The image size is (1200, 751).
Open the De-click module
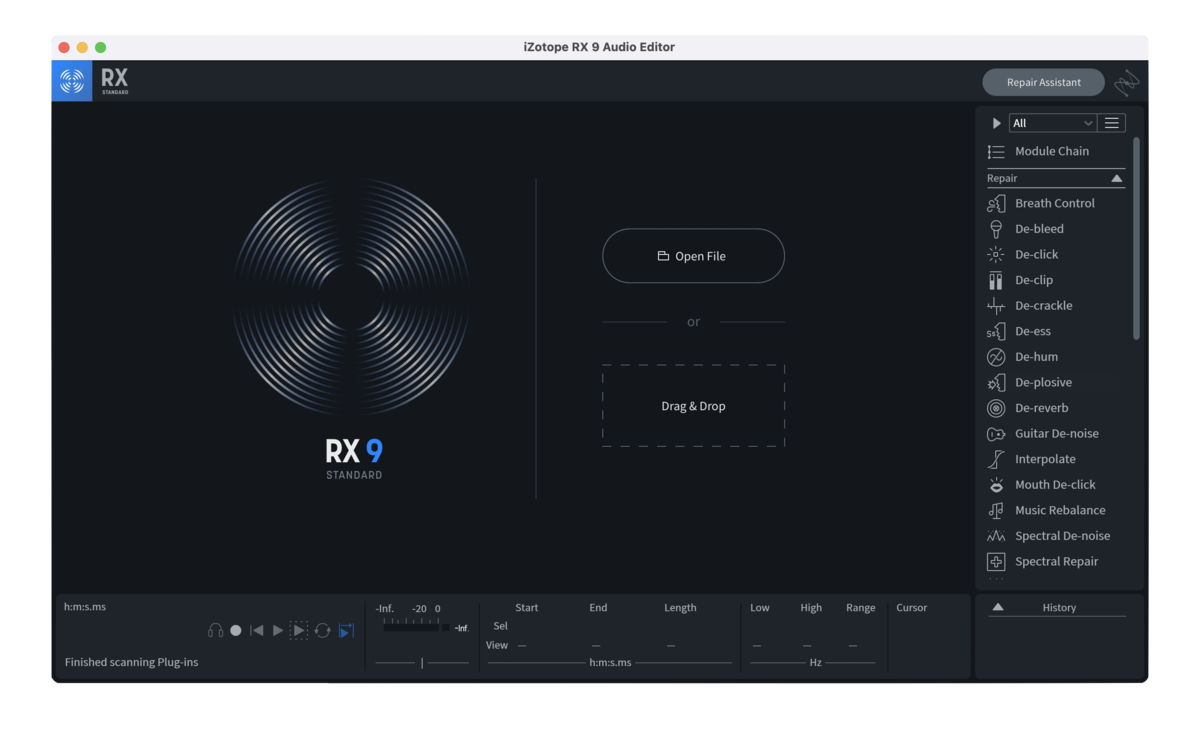(x=1022, y=254)
